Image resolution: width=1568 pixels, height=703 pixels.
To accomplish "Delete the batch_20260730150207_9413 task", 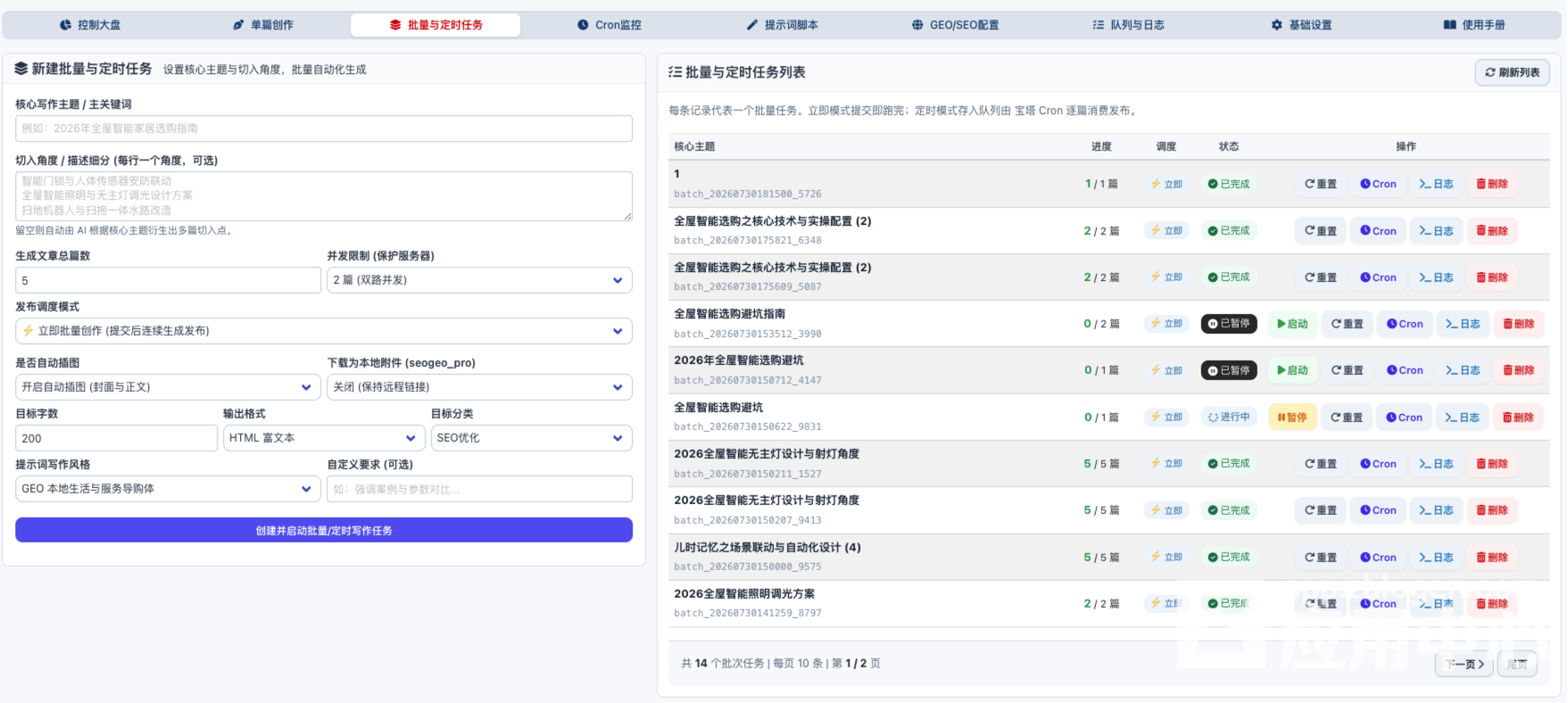I will pyautogui.click(x=1491, y=510).
